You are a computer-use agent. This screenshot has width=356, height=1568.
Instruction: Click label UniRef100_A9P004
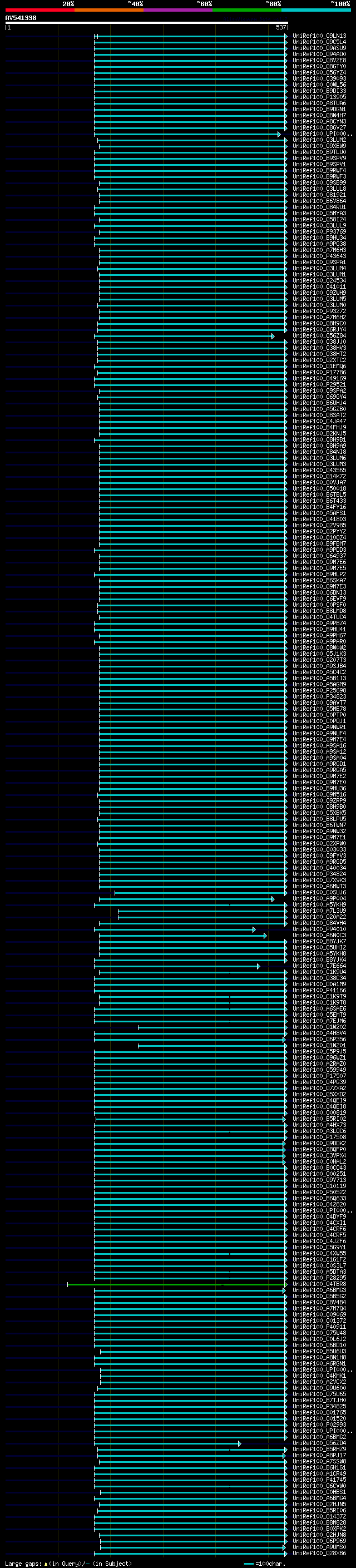click(x=319, y=898)
